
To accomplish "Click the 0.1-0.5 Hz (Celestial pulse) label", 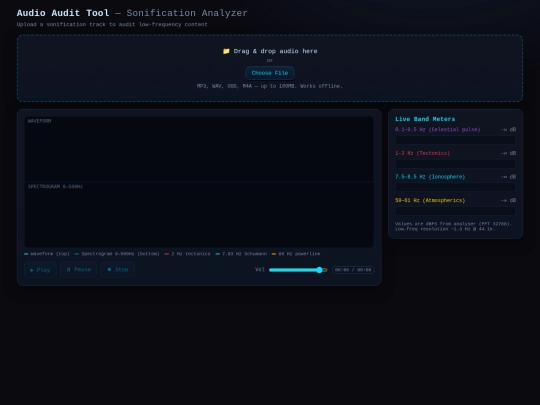I will pyautogui.click(x=437, y=129).
